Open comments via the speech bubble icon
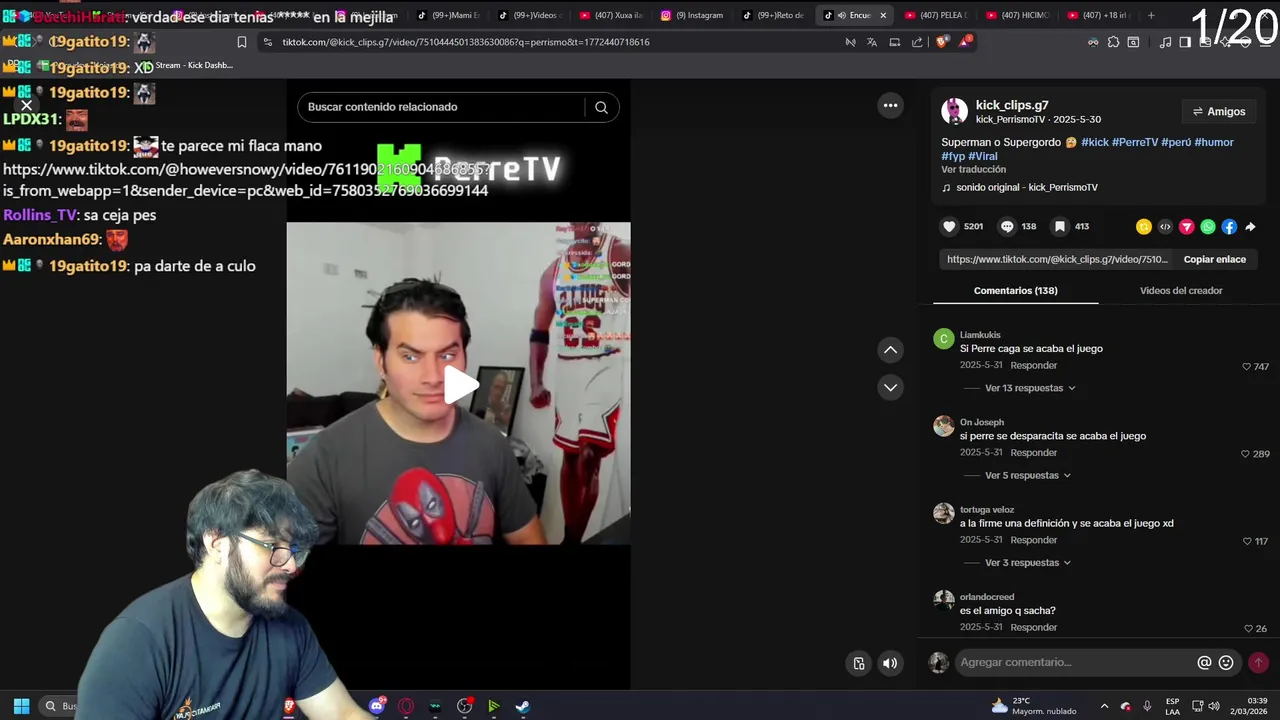 [x=1007, y=227]
